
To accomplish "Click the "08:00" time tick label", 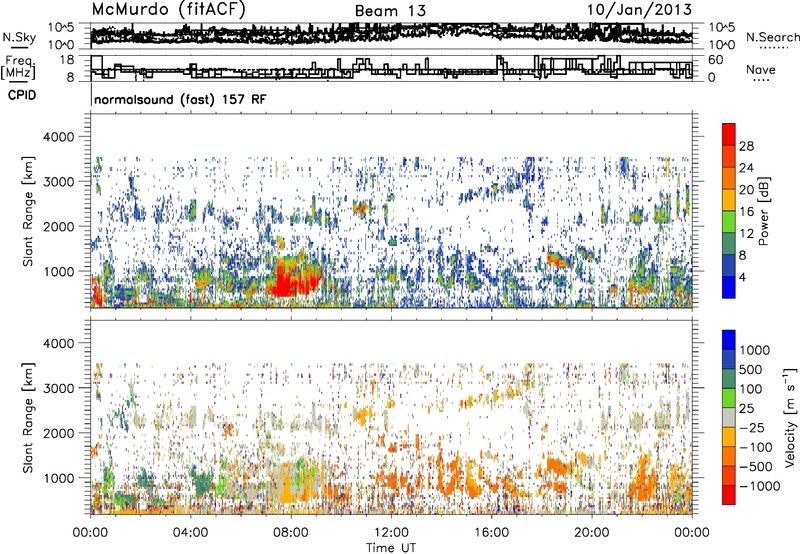I will [291, 533].
